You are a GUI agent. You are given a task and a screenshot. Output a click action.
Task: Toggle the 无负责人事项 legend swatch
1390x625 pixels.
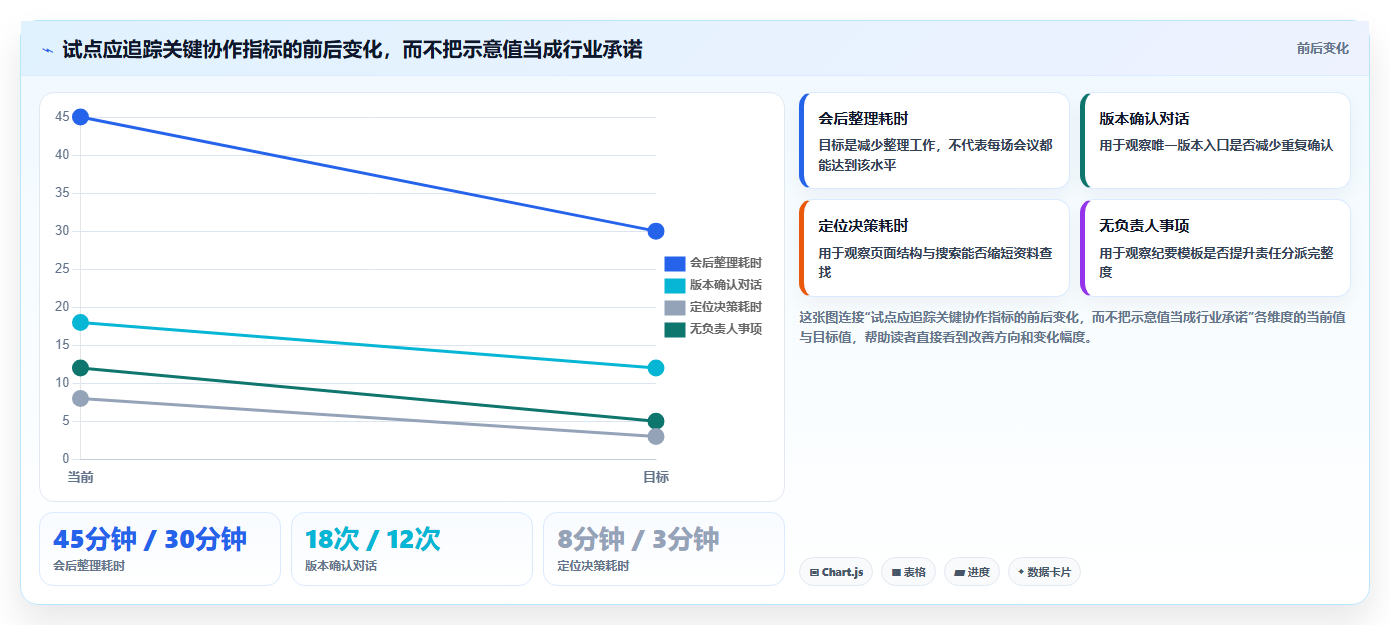[x=675, y=329]
